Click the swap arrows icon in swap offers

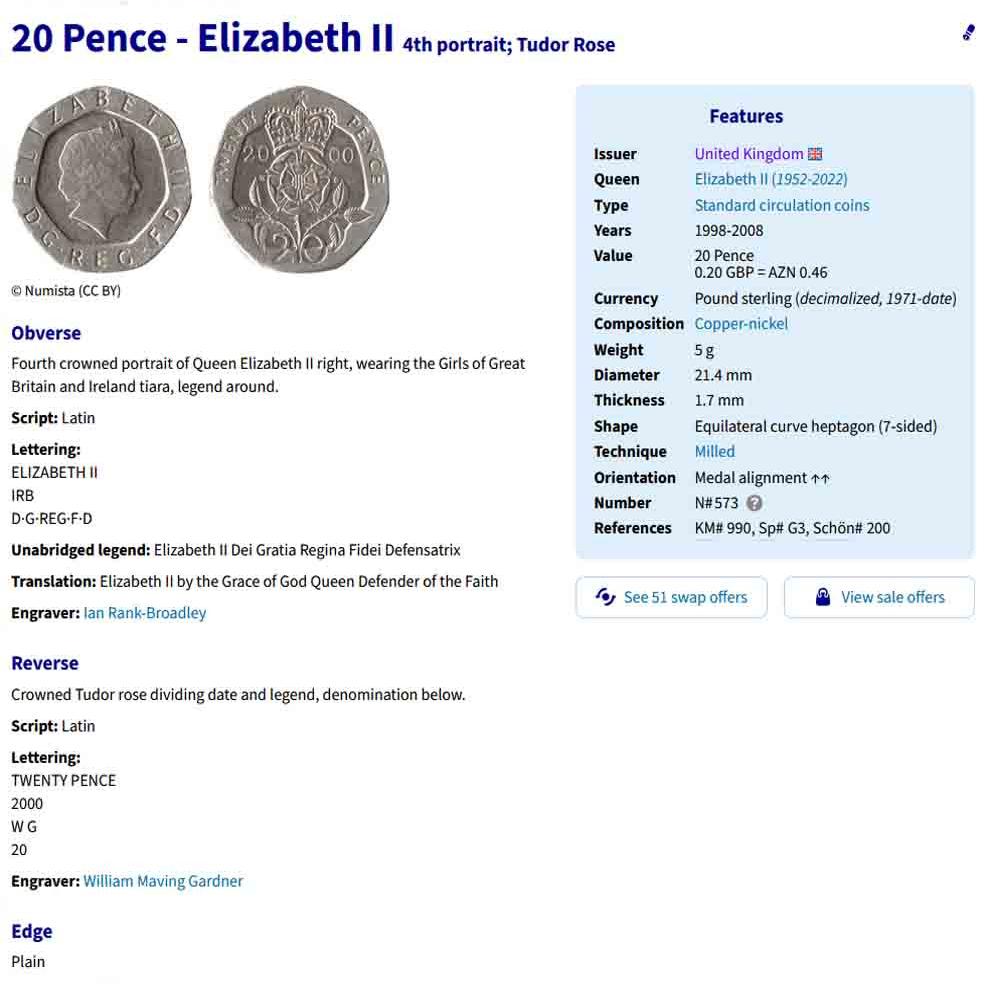(605, 597)
